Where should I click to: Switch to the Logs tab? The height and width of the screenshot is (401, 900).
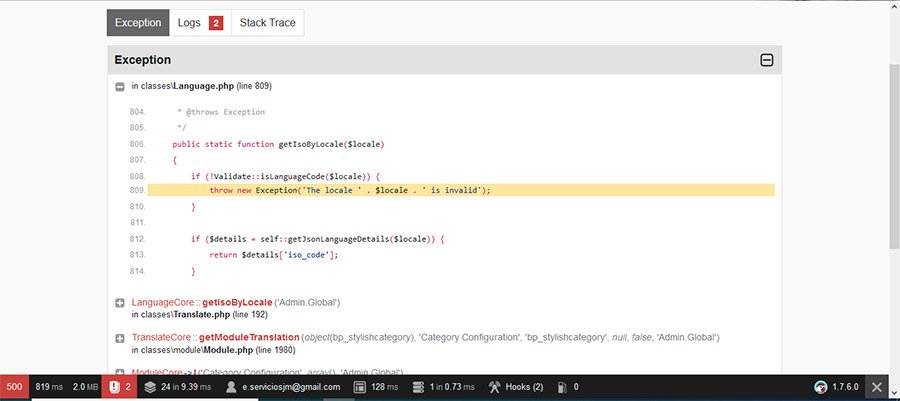click(200, 23)
